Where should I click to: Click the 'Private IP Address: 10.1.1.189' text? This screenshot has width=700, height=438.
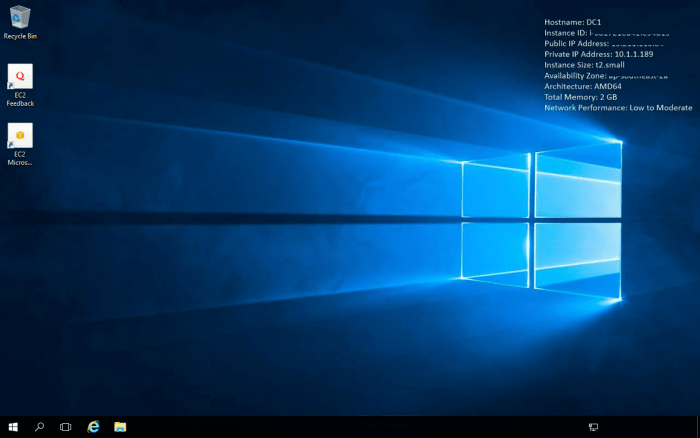tap(598, 54)
